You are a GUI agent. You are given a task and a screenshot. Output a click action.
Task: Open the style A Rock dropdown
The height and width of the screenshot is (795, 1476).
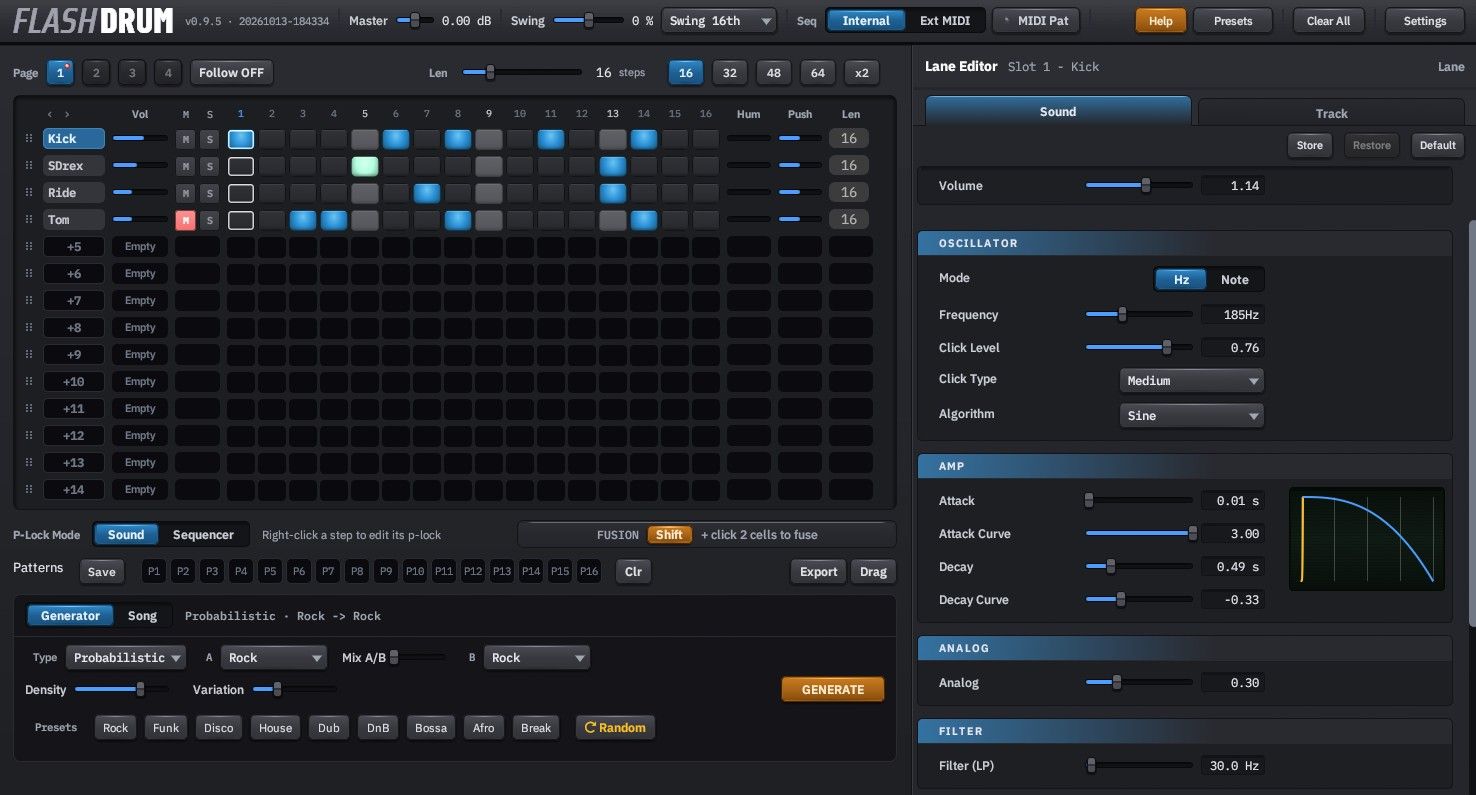[274, 658]
